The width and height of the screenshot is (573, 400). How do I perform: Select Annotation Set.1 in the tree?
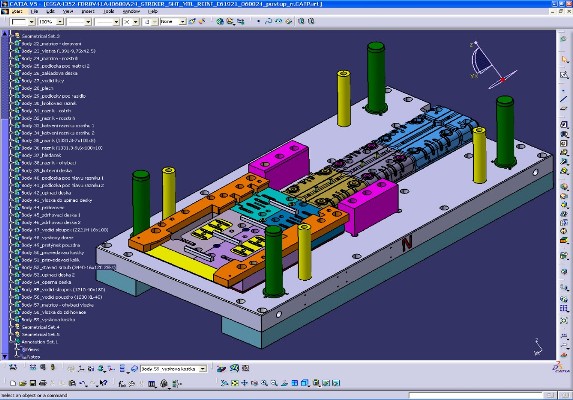coord(40,342)
